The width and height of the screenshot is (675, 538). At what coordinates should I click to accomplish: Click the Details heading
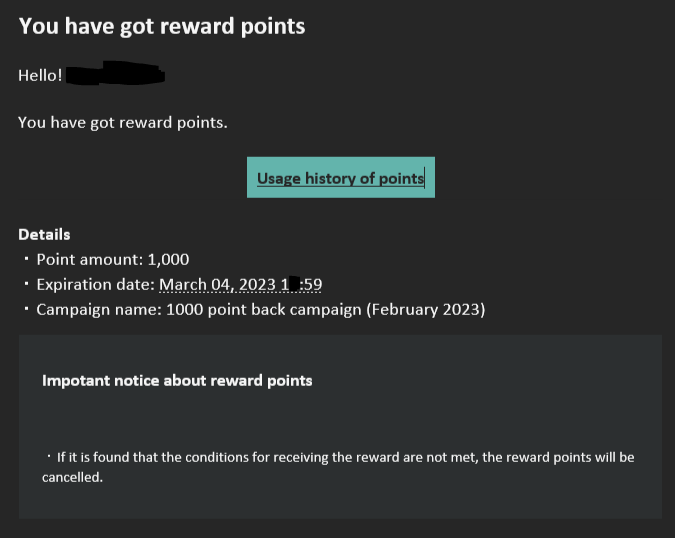(44, 235)
